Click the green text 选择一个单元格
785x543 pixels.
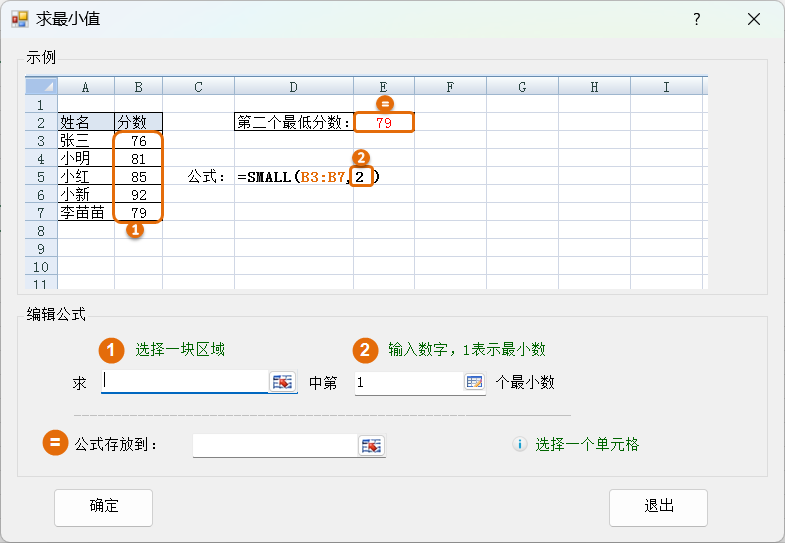tap(587, 444)
